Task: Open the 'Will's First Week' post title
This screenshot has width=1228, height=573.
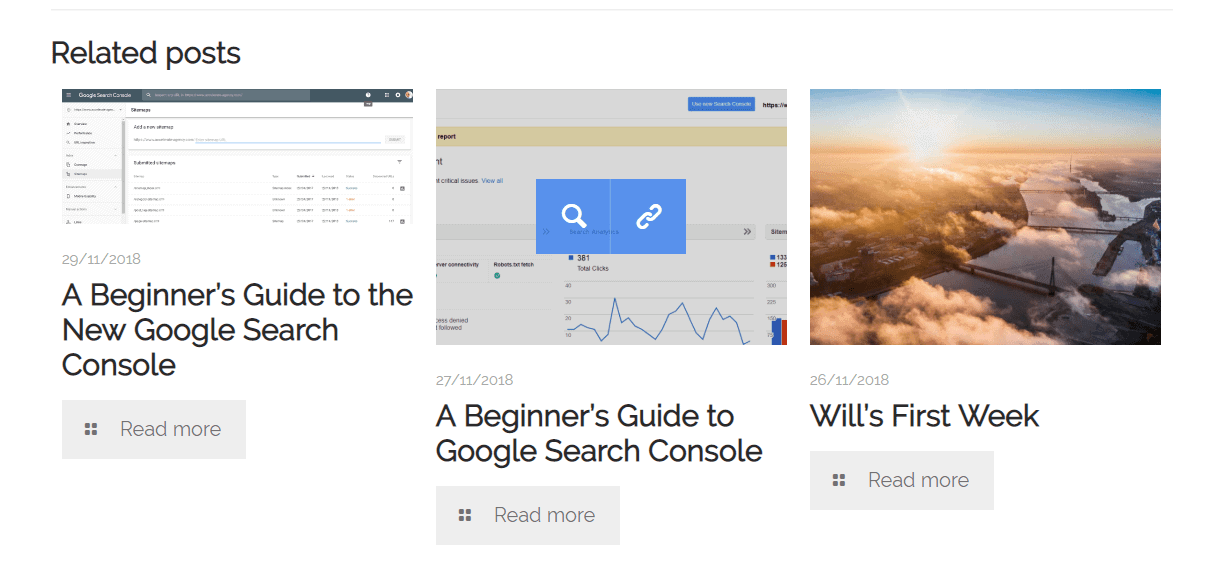Action: [x=924, y=416]
